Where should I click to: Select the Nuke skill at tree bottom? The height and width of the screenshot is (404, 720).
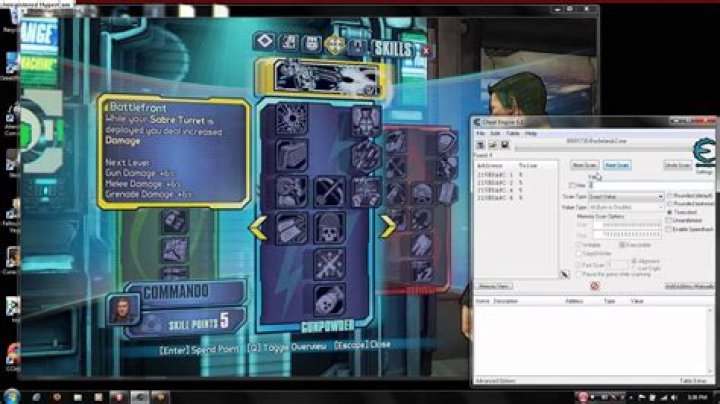(x=329, y=300)
